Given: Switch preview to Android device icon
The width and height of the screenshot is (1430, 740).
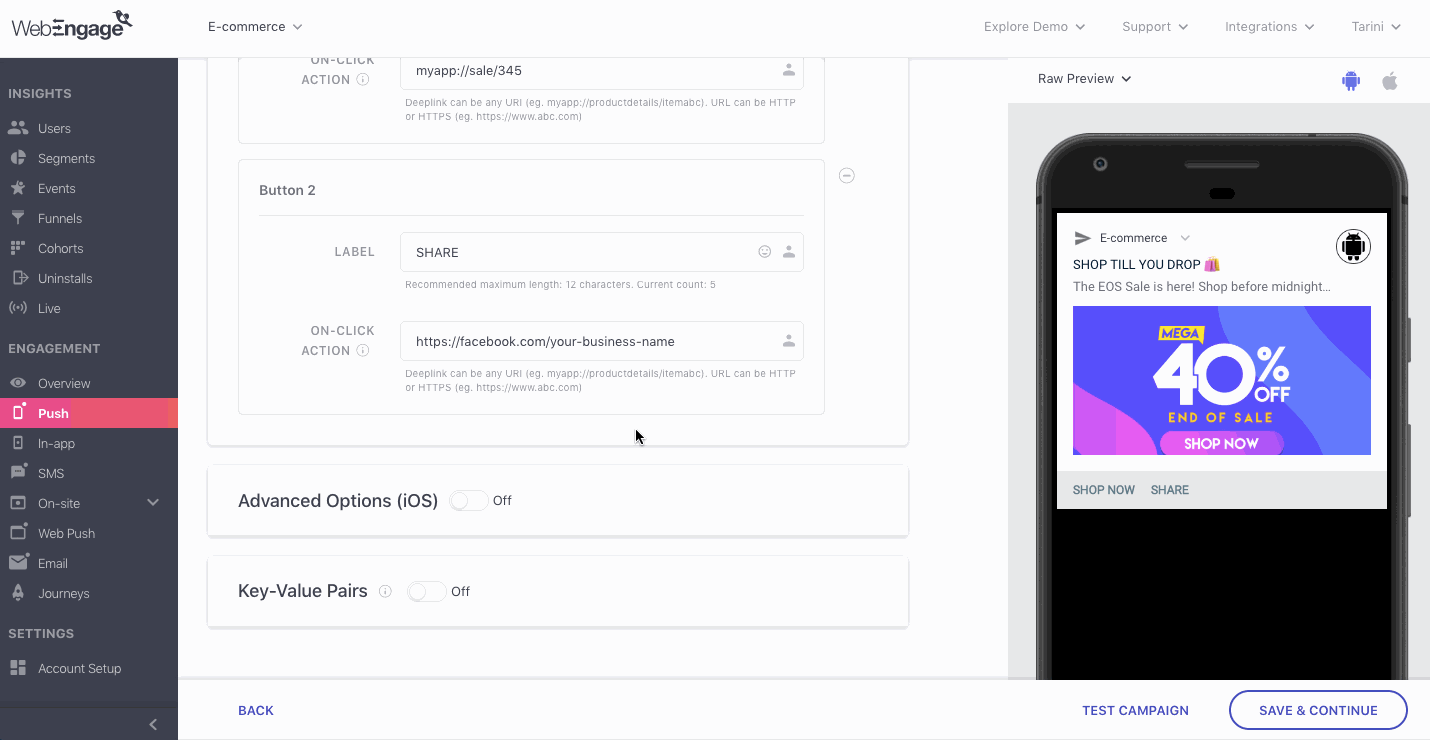Looking at the screenshot, I should pos(1351,81).
